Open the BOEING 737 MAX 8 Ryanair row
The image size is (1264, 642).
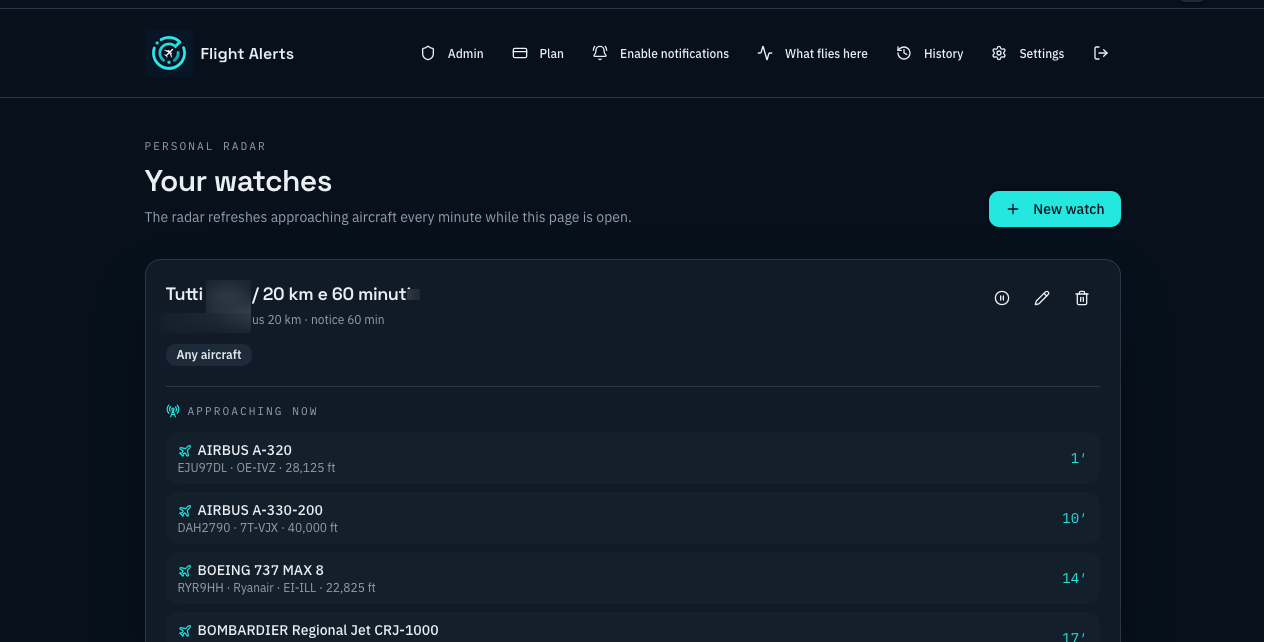click(632, 578)
